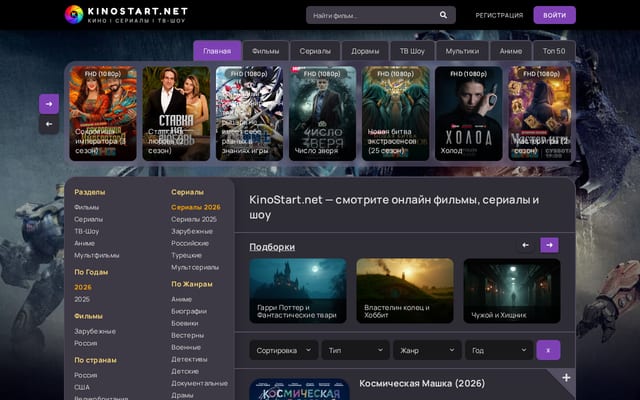Reset filters with the purple x button

(548, 350)
